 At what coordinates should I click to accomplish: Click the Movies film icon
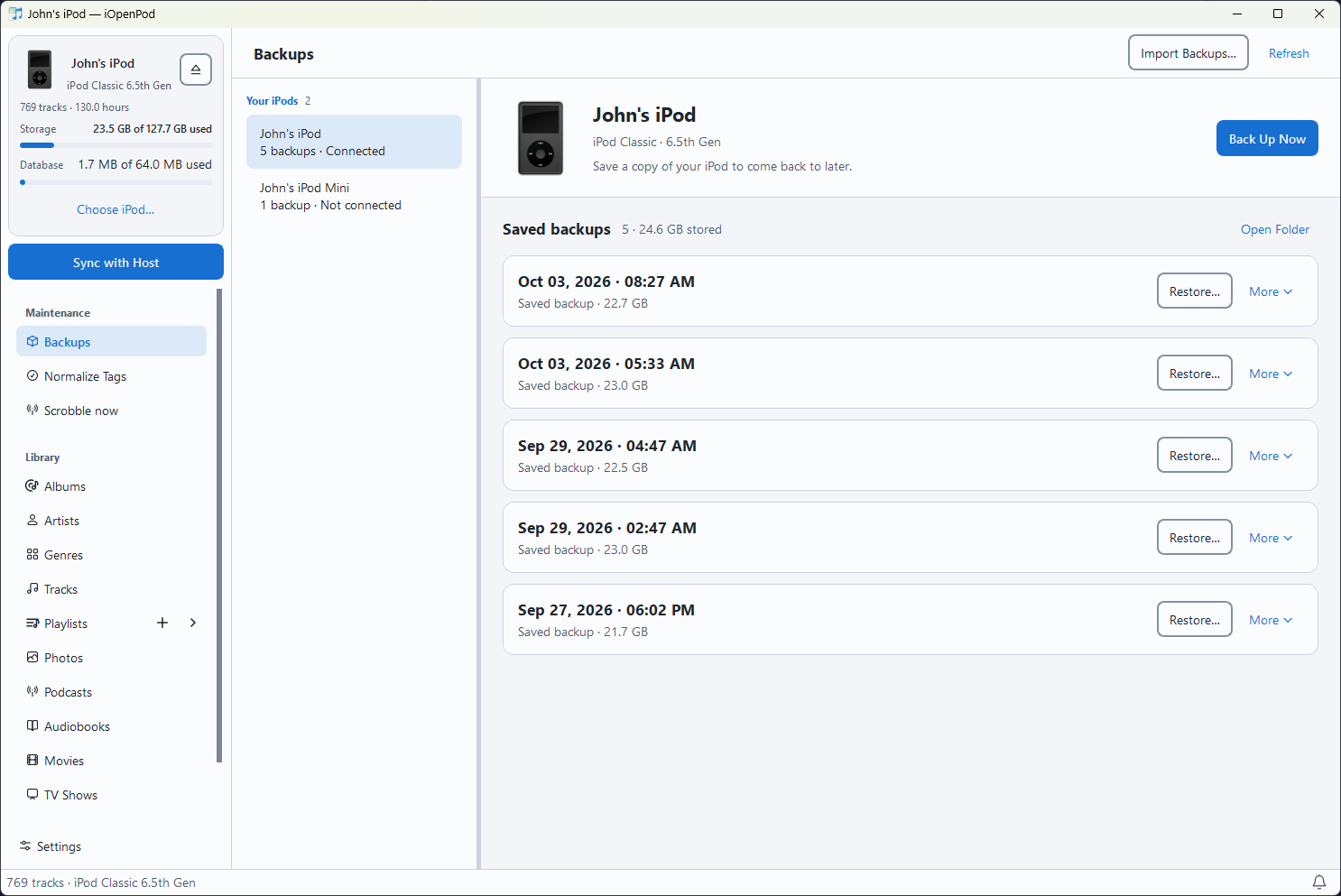32,761
